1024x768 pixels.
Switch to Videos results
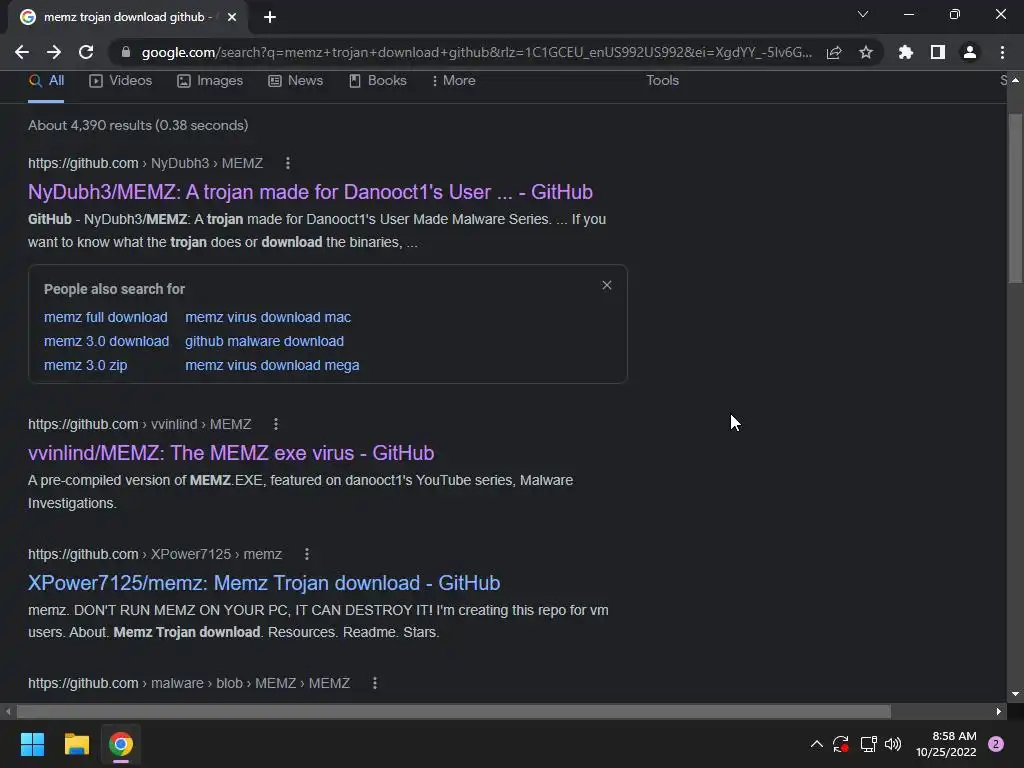click(x=121, y=81)
